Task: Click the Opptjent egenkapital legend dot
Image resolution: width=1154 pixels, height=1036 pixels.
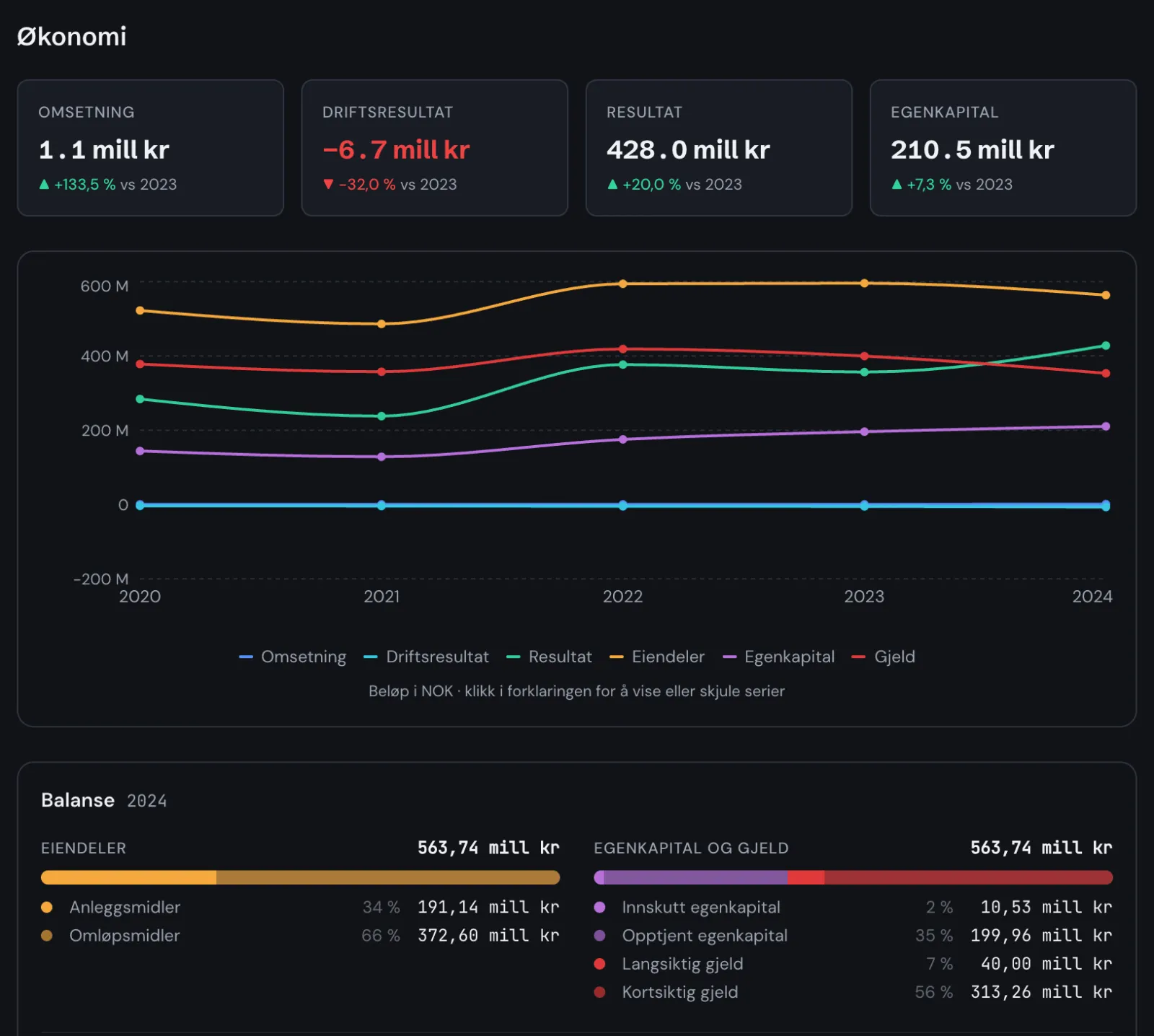Action: click(x=599, y=935)
